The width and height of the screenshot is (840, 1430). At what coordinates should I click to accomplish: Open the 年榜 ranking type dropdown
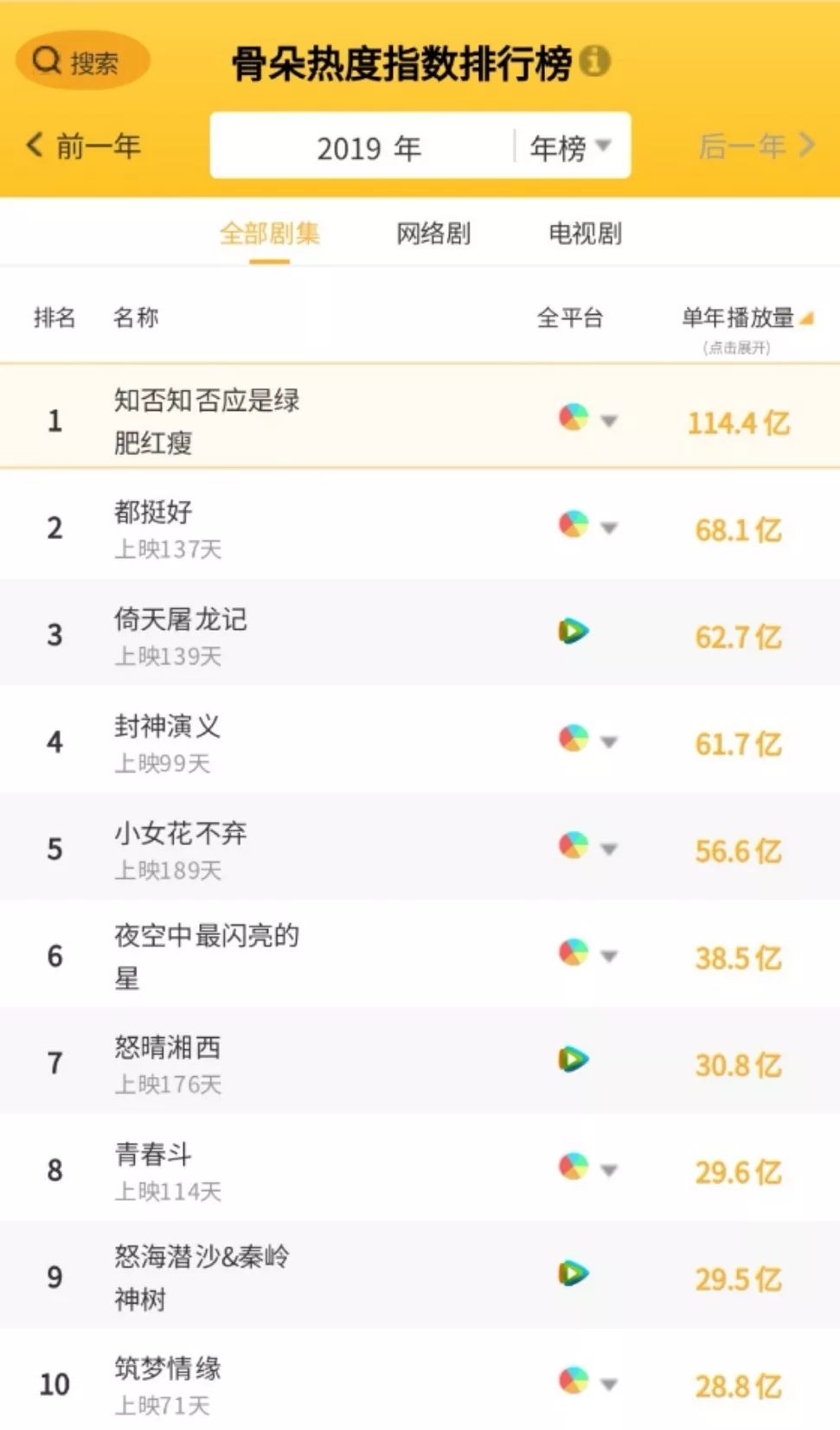click(x=570, y=147)
